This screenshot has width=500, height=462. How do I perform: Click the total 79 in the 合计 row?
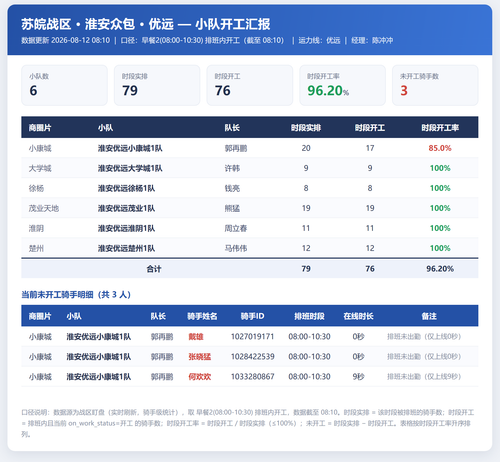coord(306,269)
